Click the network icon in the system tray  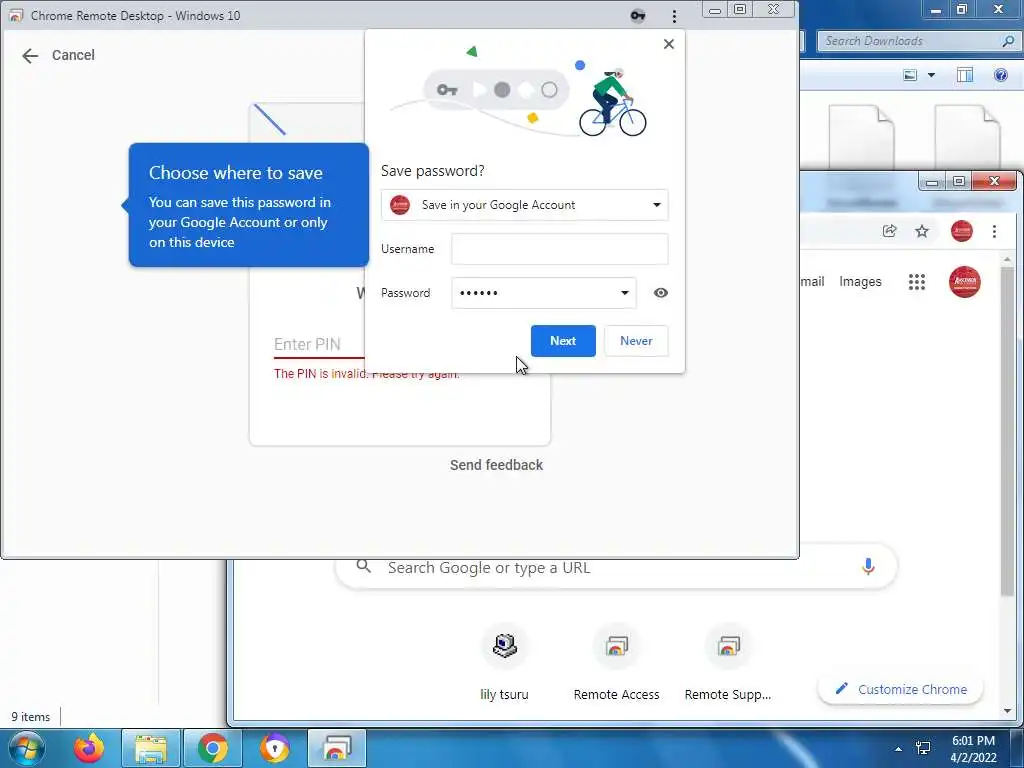point(923,748)
